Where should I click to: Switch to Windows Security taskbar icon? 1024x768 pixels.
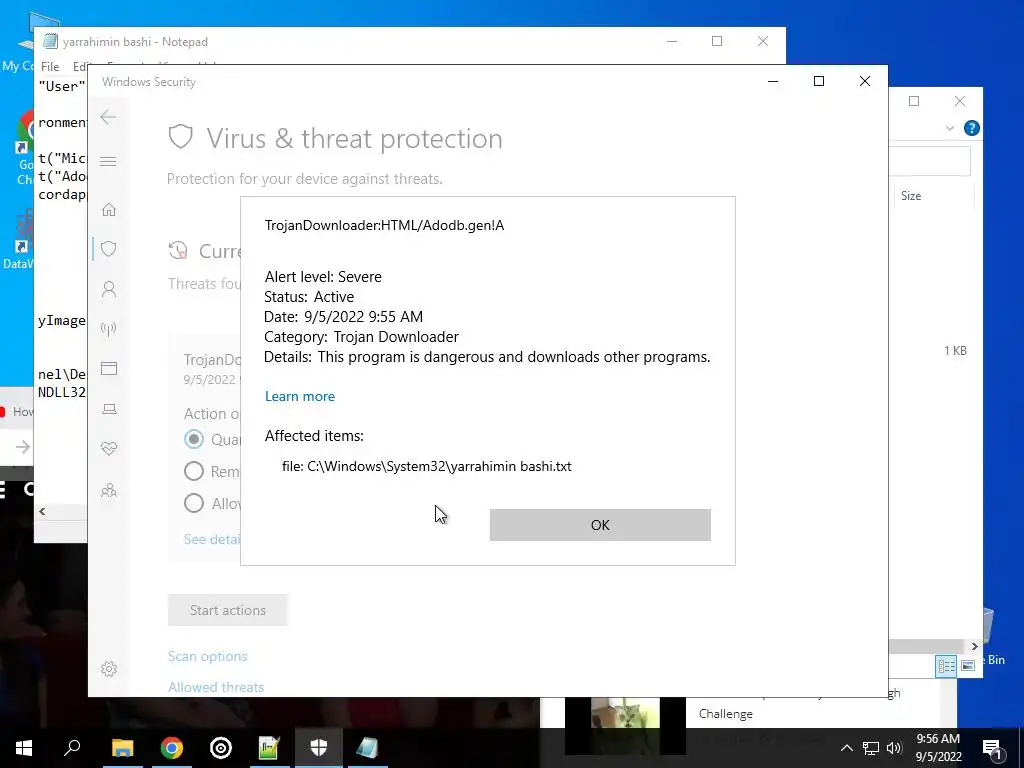pyautogui.click(x=319, y=748)
